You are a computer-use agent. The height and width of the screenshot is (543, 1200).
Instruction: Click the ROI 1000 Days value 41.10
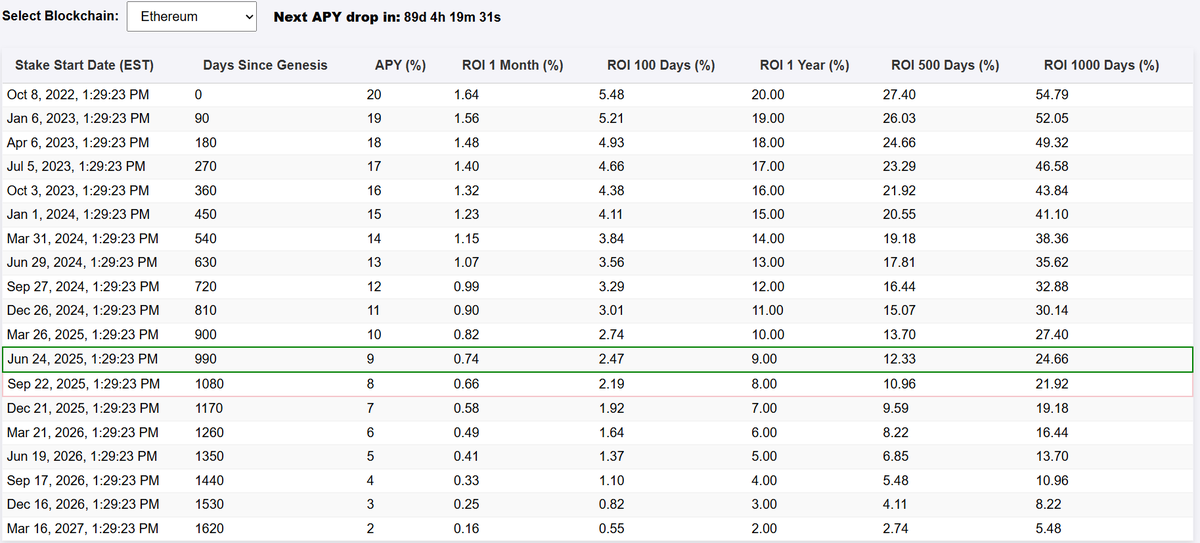pyautogui.click(x=1051, y=214)
